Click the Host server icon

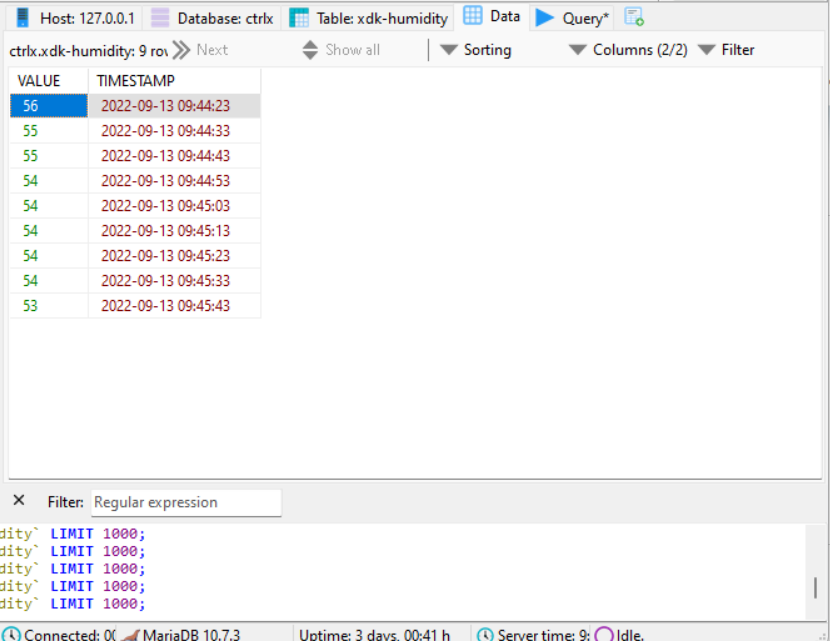point(22,18)
